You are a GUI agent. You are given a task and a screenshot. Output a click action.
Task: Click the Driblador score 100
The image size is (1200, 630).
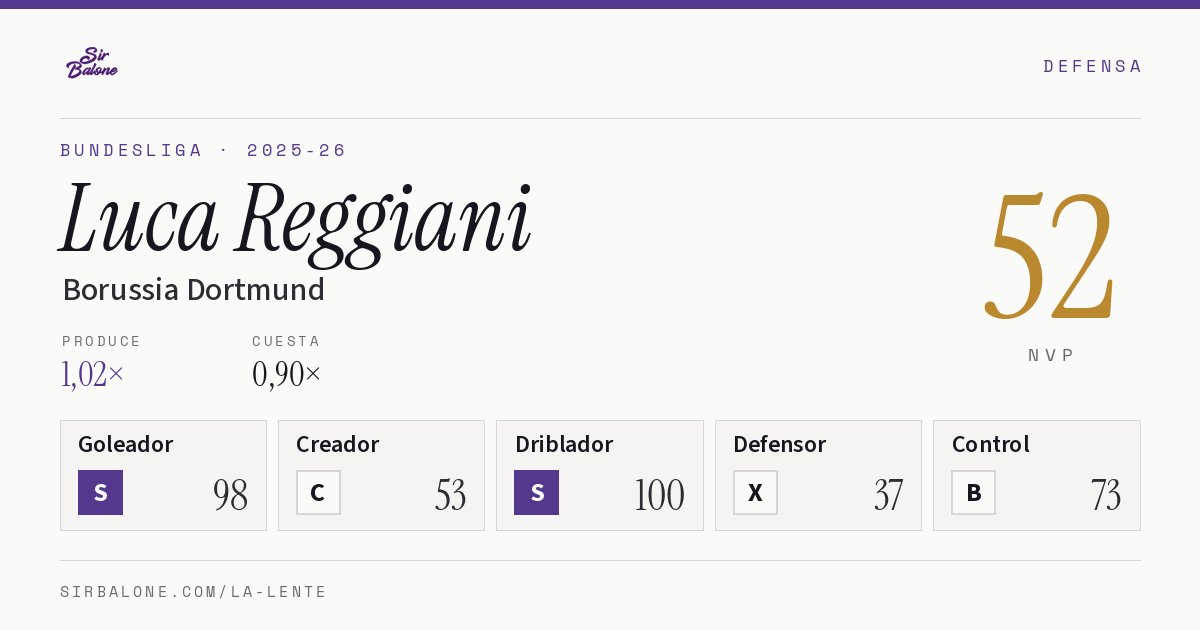(x=659, y=495)
